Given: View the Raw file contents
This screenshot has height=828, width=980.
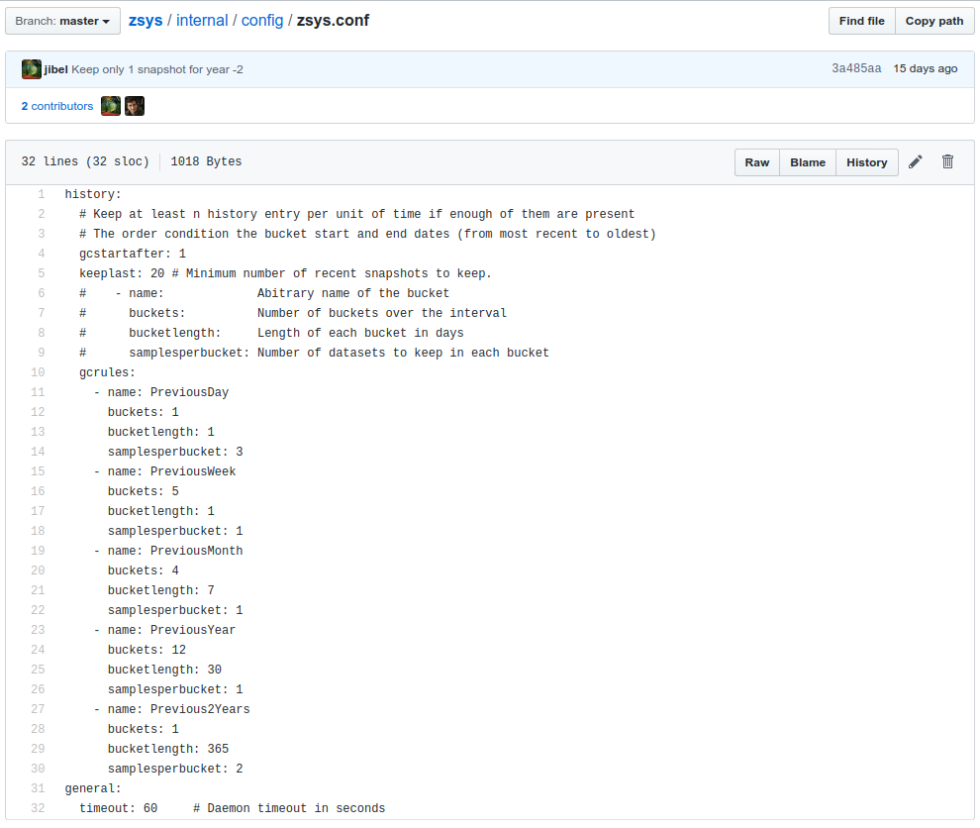Looking at the screenshot, I should pyautogui.click(x=757, y=162).
